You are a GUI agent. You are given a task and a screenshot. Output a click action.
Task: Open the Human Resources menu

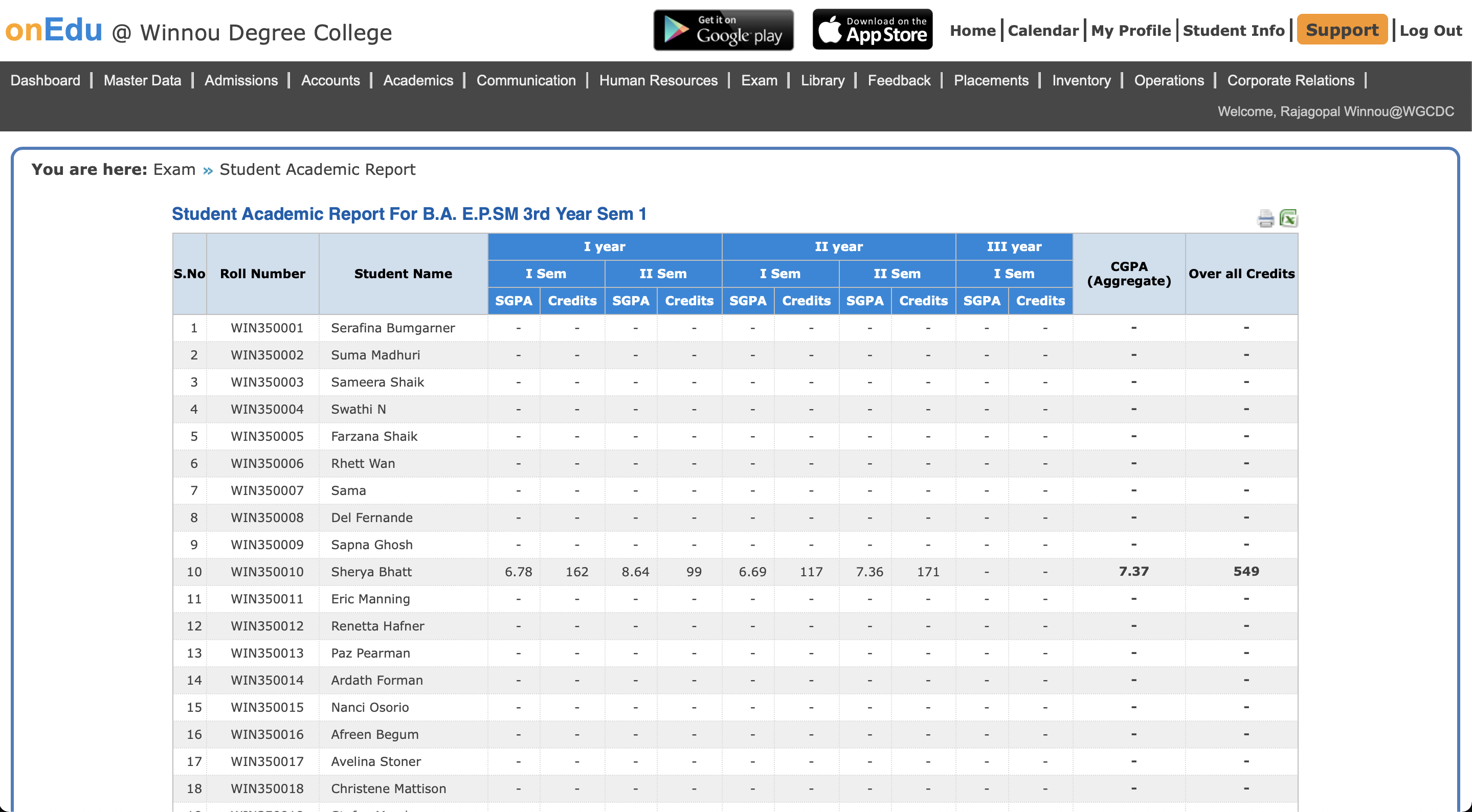pyautogui.click(x=658, y=81)
